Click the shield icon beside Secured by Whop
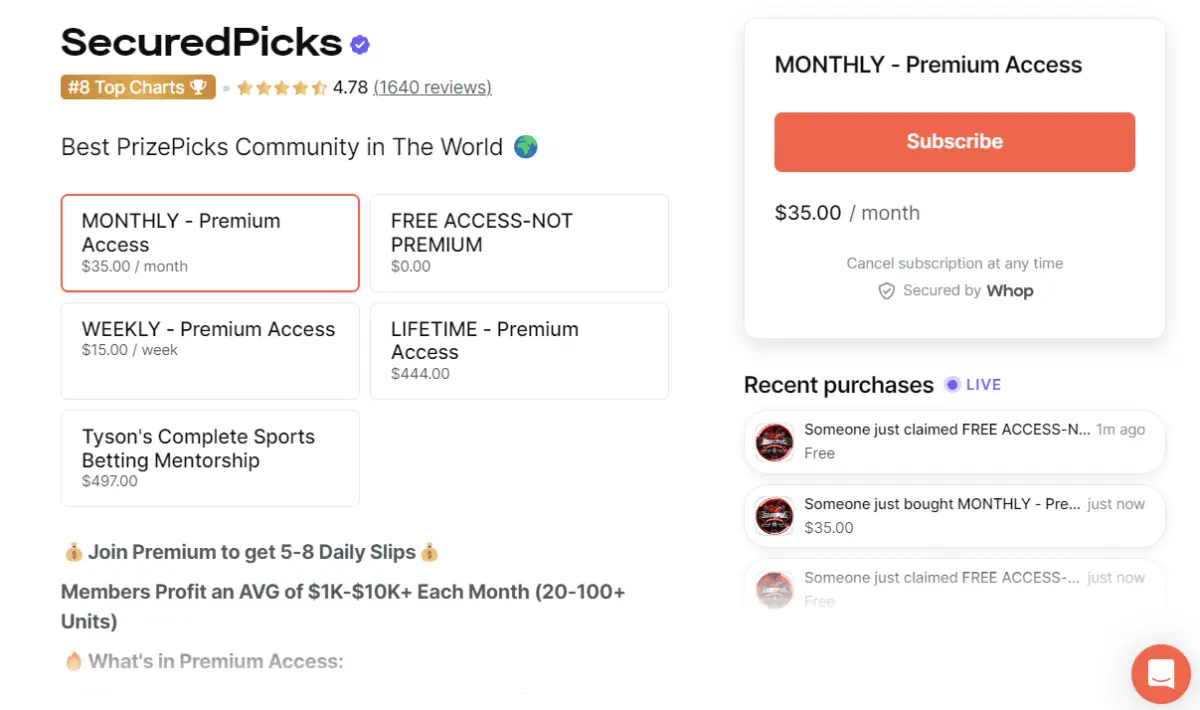Screen dimensions: 1200x710 click(887, 291)
